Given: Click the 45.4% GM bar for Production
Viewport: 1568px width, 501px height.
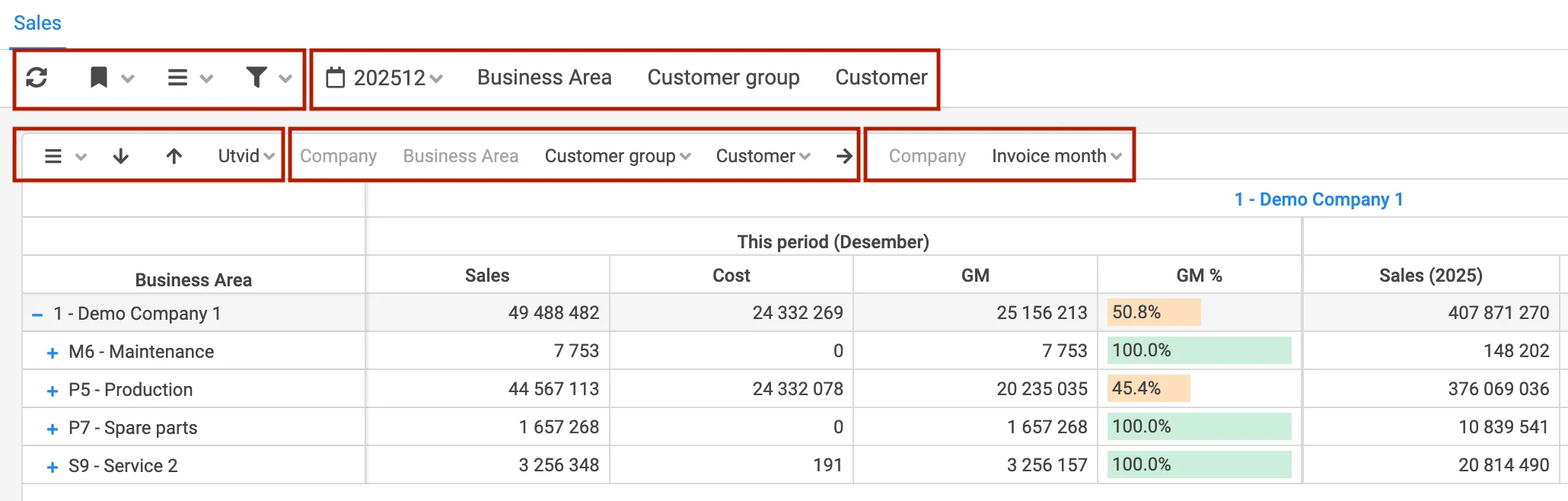Looking at the screenshot, I should [x=1148, y=388].
